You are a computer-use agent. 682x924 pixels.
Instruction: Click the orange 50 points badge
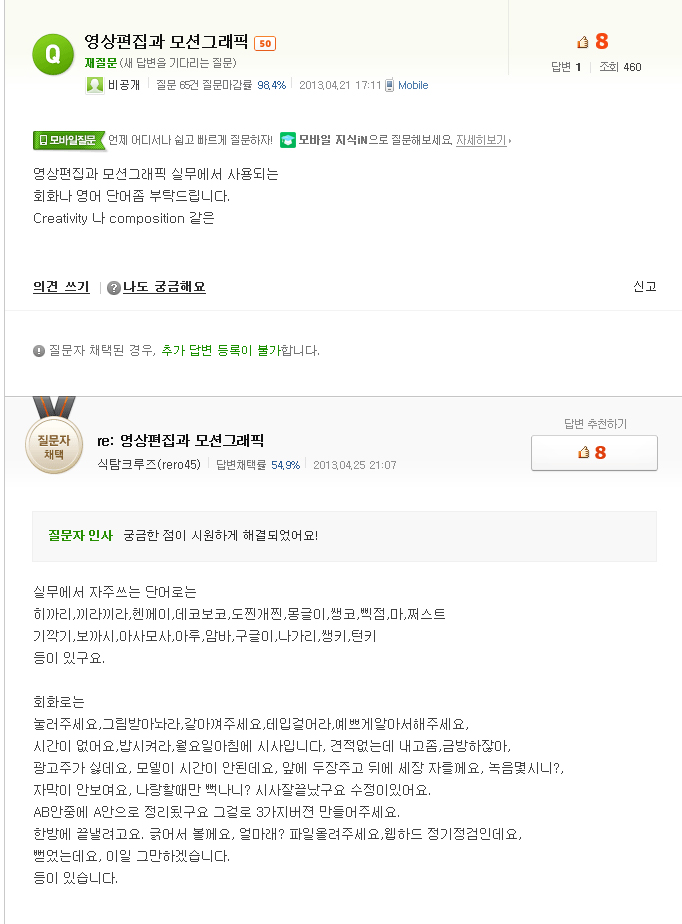pos(265,43)
